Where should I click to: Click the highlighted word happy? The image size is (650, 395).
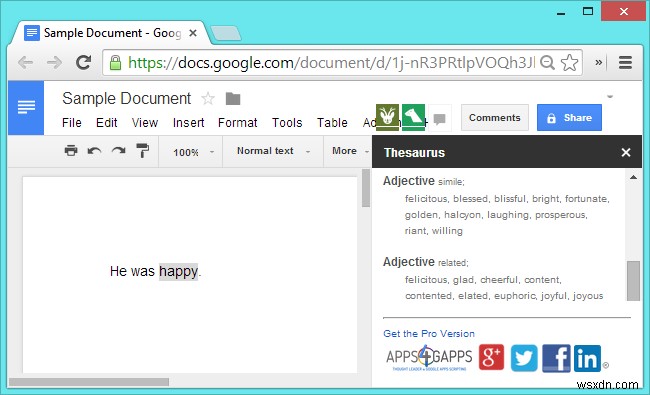(x=179, y=271)
